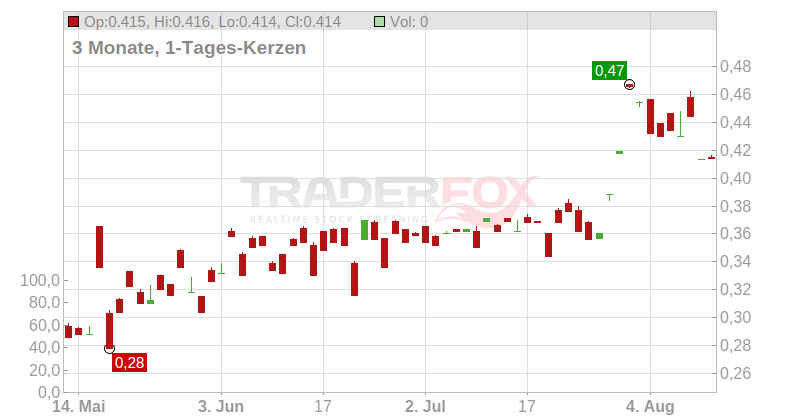The image size is (800, 420).
Task: Click the 0,40 price axis label
Action: (735, 178)
